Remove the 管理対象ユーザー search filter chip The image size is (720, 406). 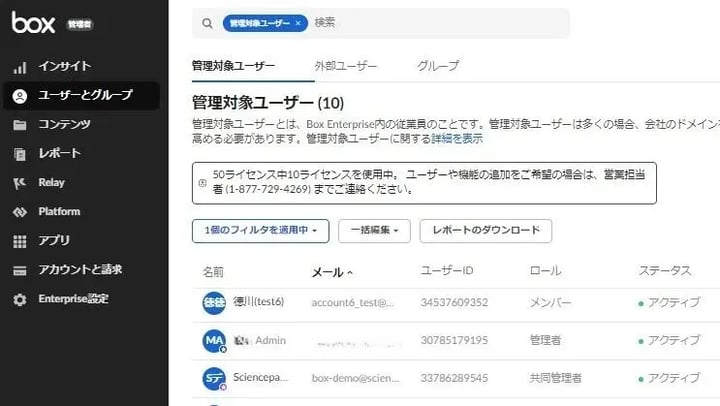click(299, 23)
